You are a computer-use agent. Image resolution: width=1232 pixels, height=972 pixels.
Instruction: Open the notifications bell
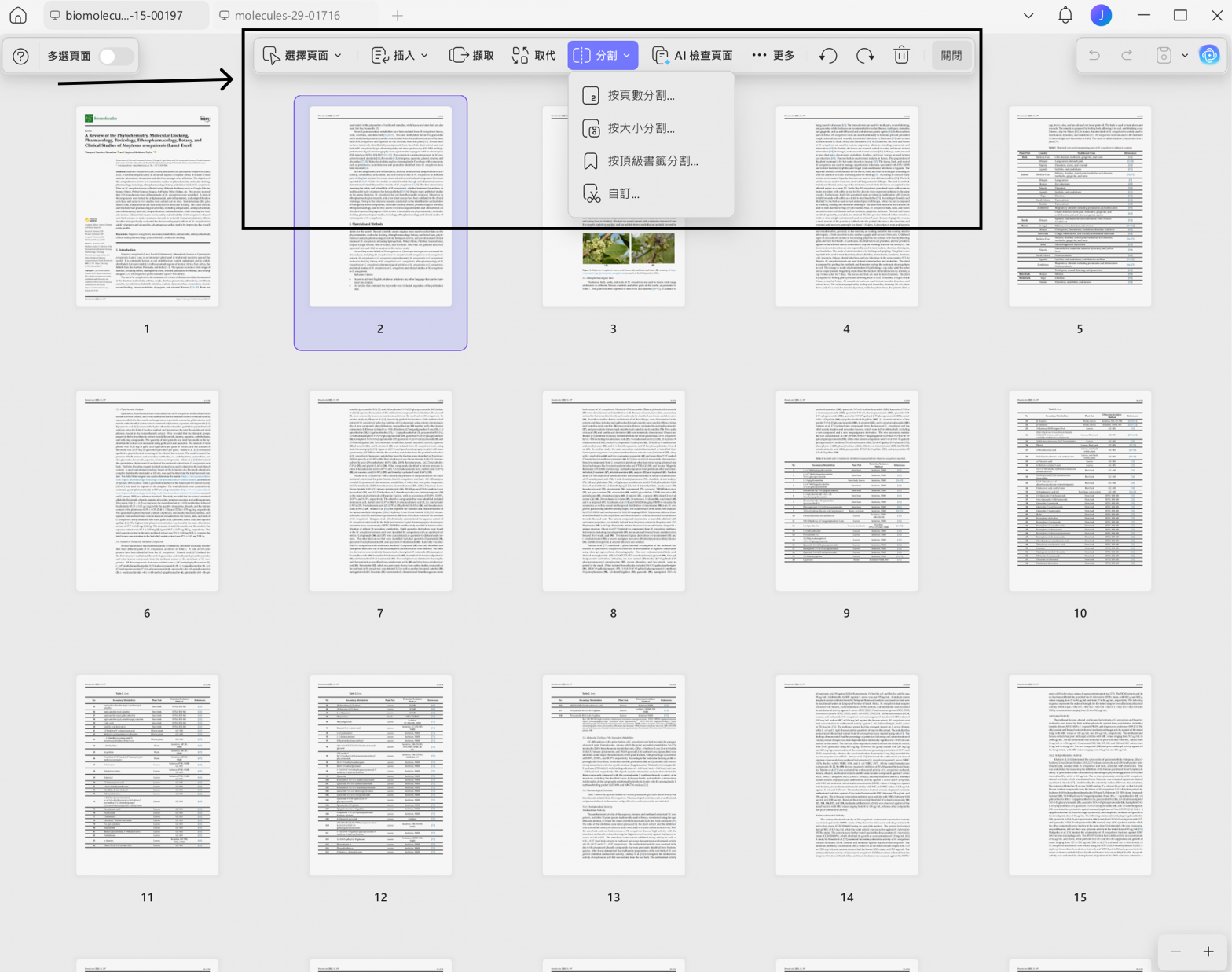coord(1065,15)
